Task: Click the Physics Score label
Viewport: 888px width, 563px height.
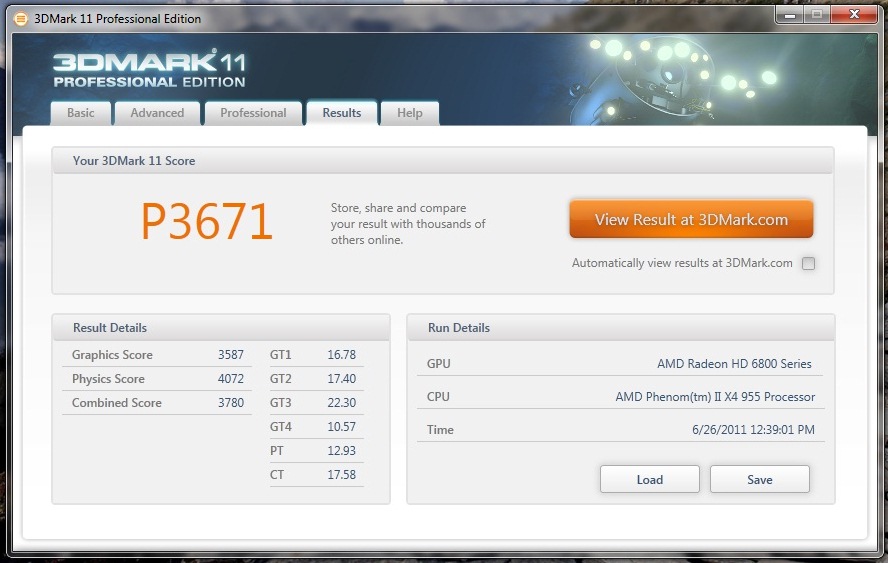Action: point(108,378)
